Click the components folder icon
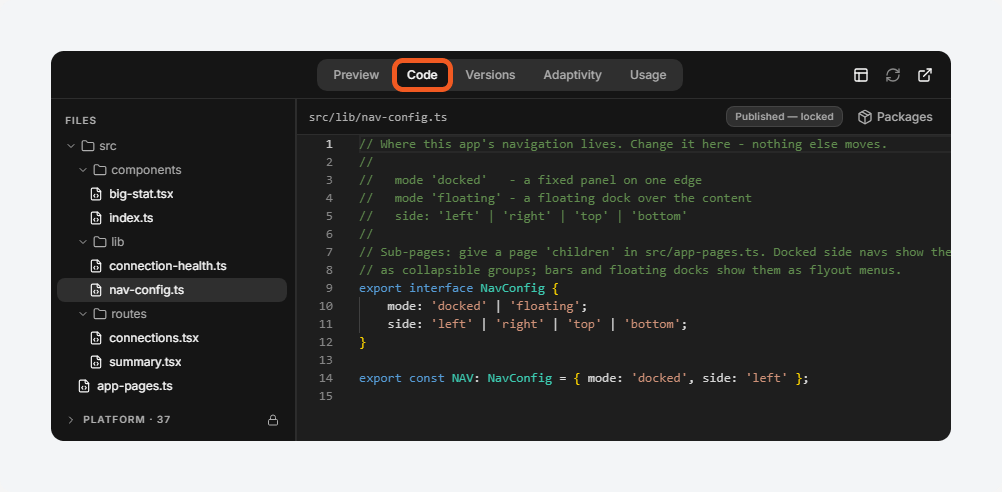 pyautogui.click(x=100, y=170)
